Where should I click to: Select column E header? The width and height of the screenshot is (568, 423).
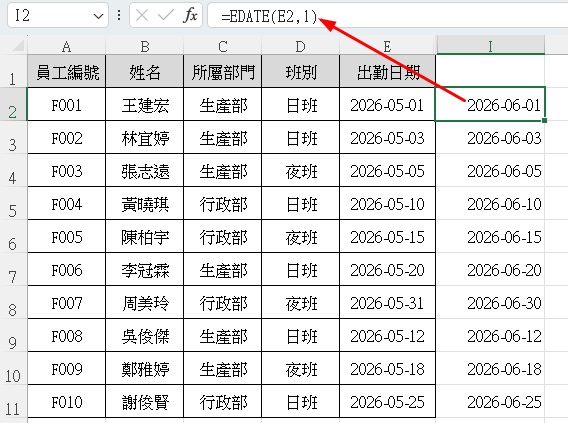point(387,46)
